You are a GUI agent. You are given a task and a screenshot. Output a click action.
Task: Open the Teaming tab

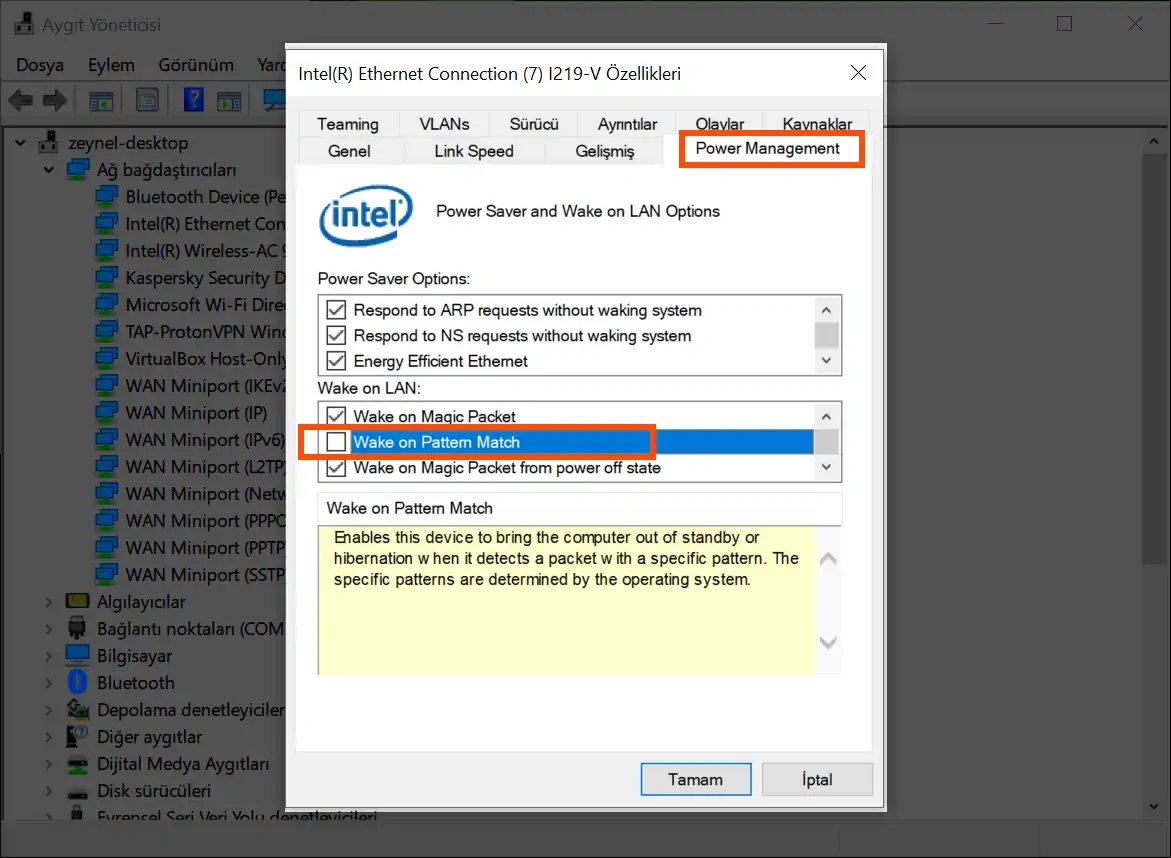click(x=347, y=124)
